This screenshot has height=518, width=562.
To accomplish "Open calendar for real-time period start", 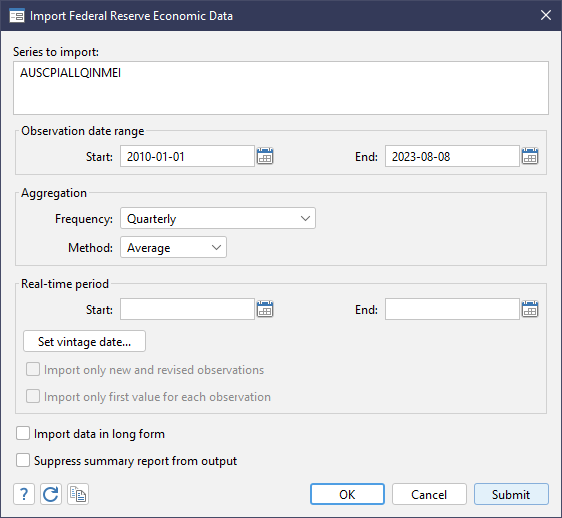I will click(265, 309).
